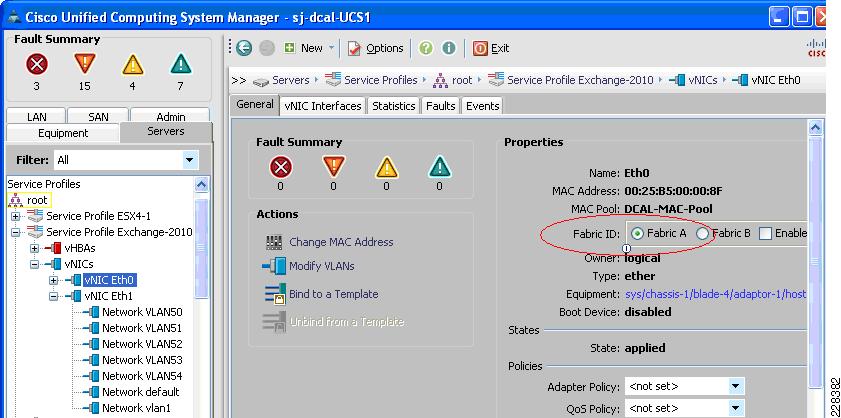
Task: Click the Exit button
Action: click(491, 48)
